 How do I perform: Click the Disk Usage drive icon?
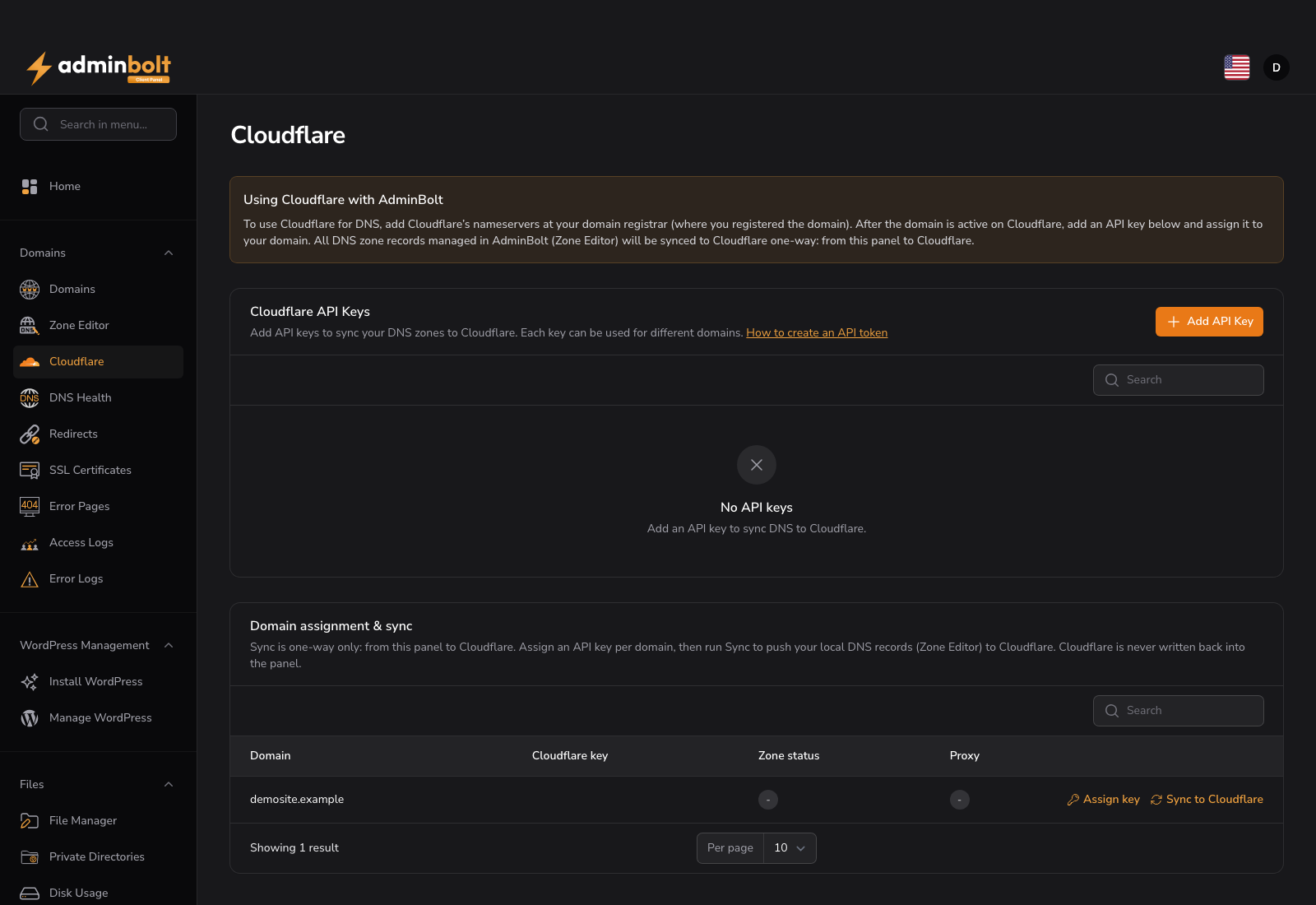30,893
